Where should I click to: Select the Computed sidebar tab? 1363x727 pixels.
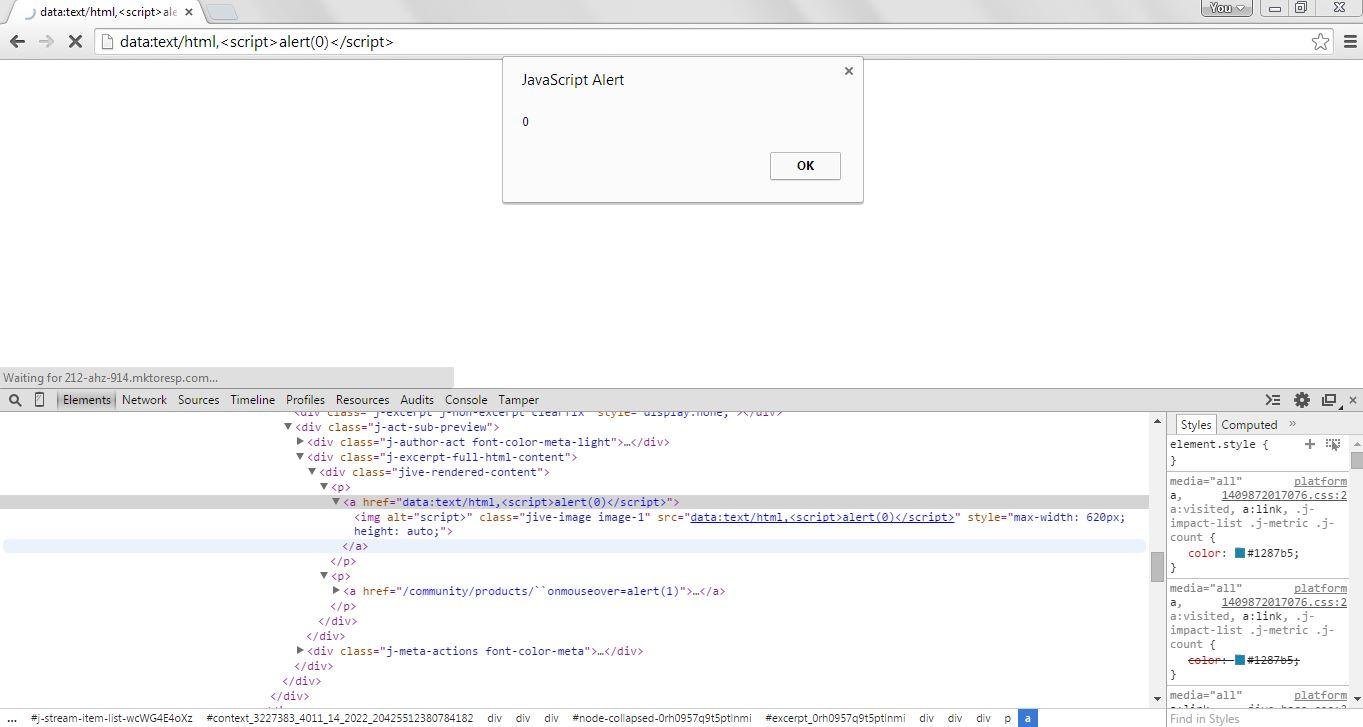coord(1249,424)
